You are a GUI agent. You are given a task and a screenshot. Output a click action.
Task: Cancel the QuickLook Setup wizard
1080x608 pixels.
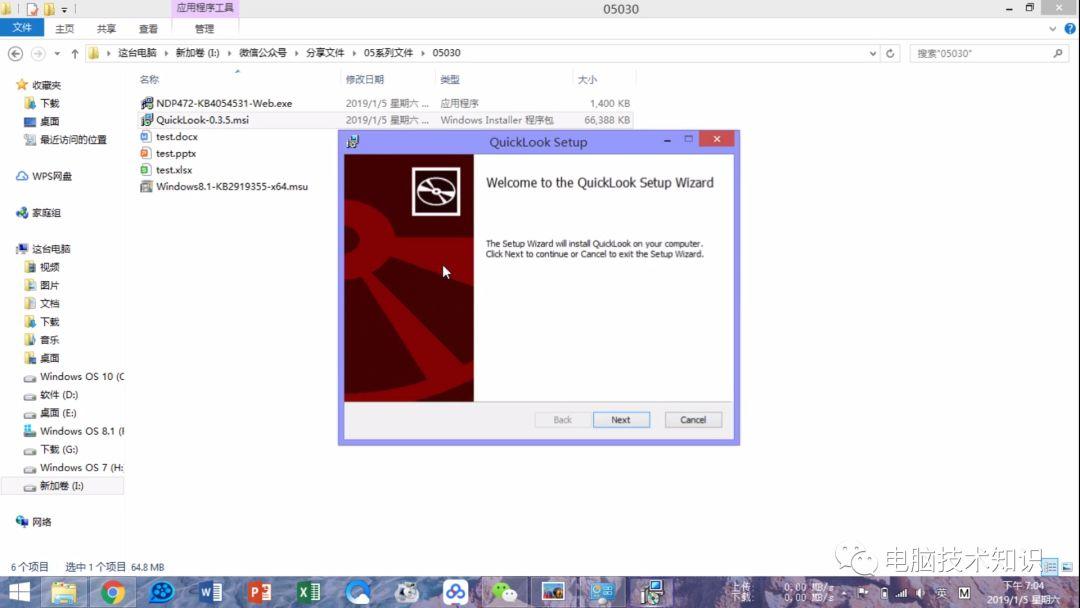693,419
